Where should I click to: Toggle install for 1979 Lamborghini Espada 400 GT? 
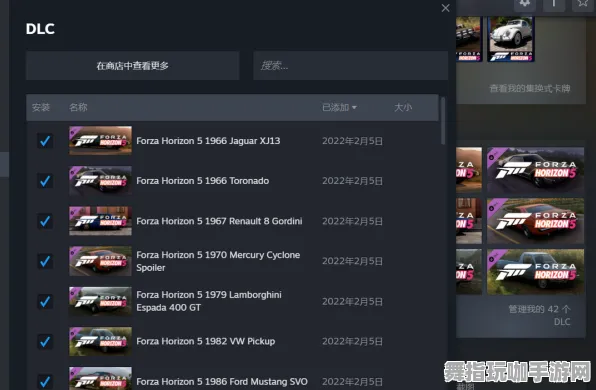coord(45,301)
